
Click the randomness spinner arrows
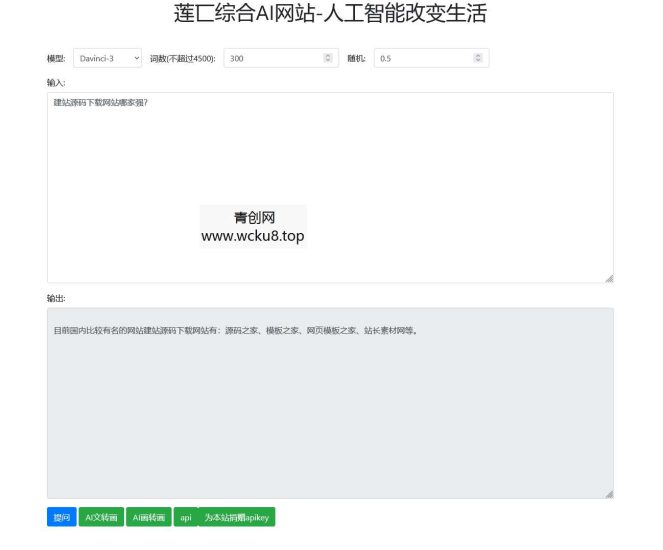(478, 58)
